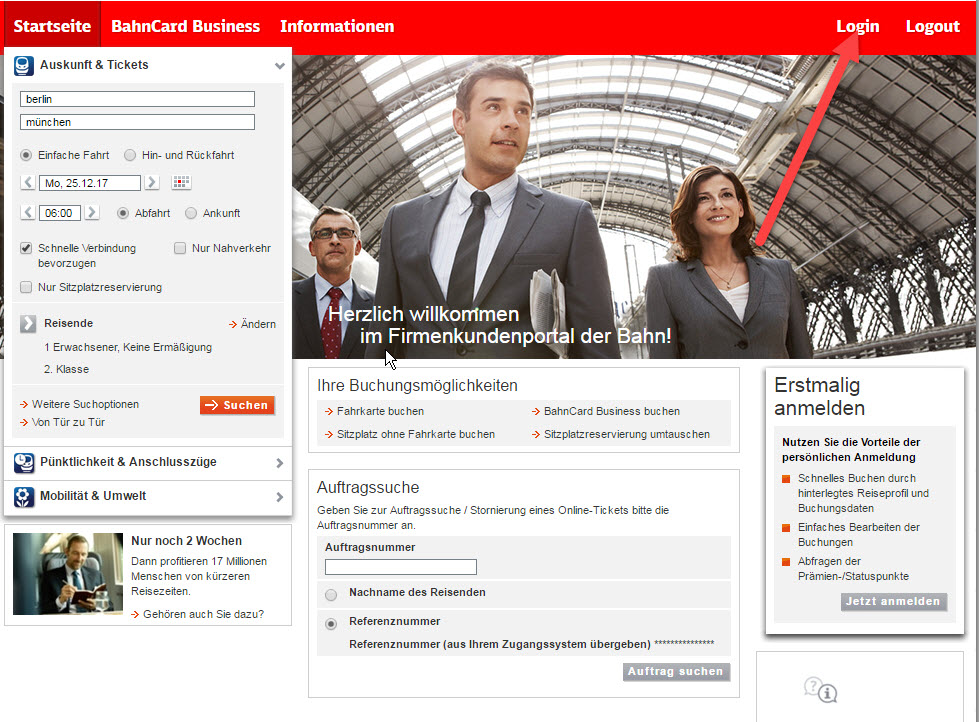979x722 pixels.
Task: Open Weitere Suchoptionen link
Action: (79, 404)
